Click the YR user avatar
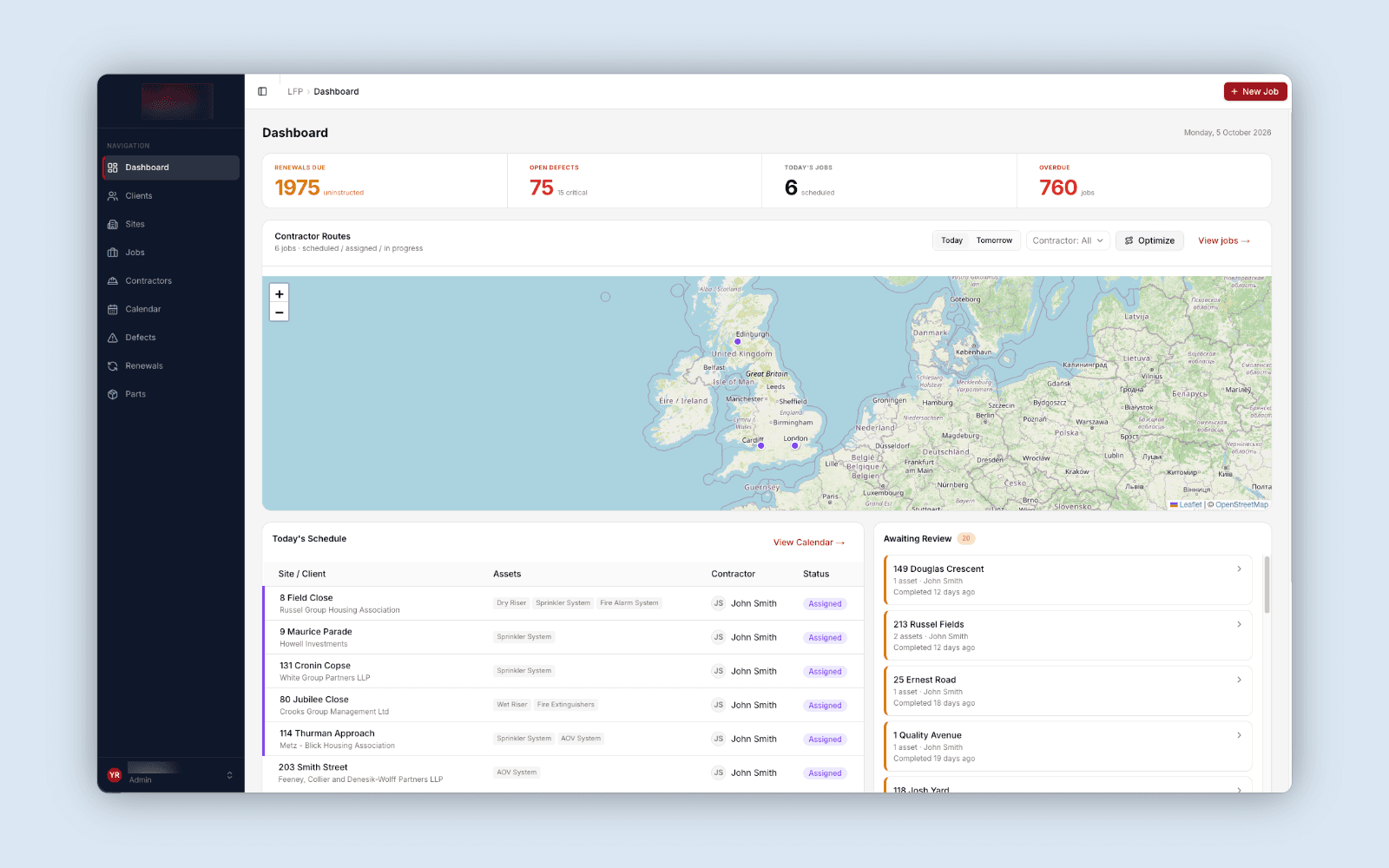 [x=114, y=775]
